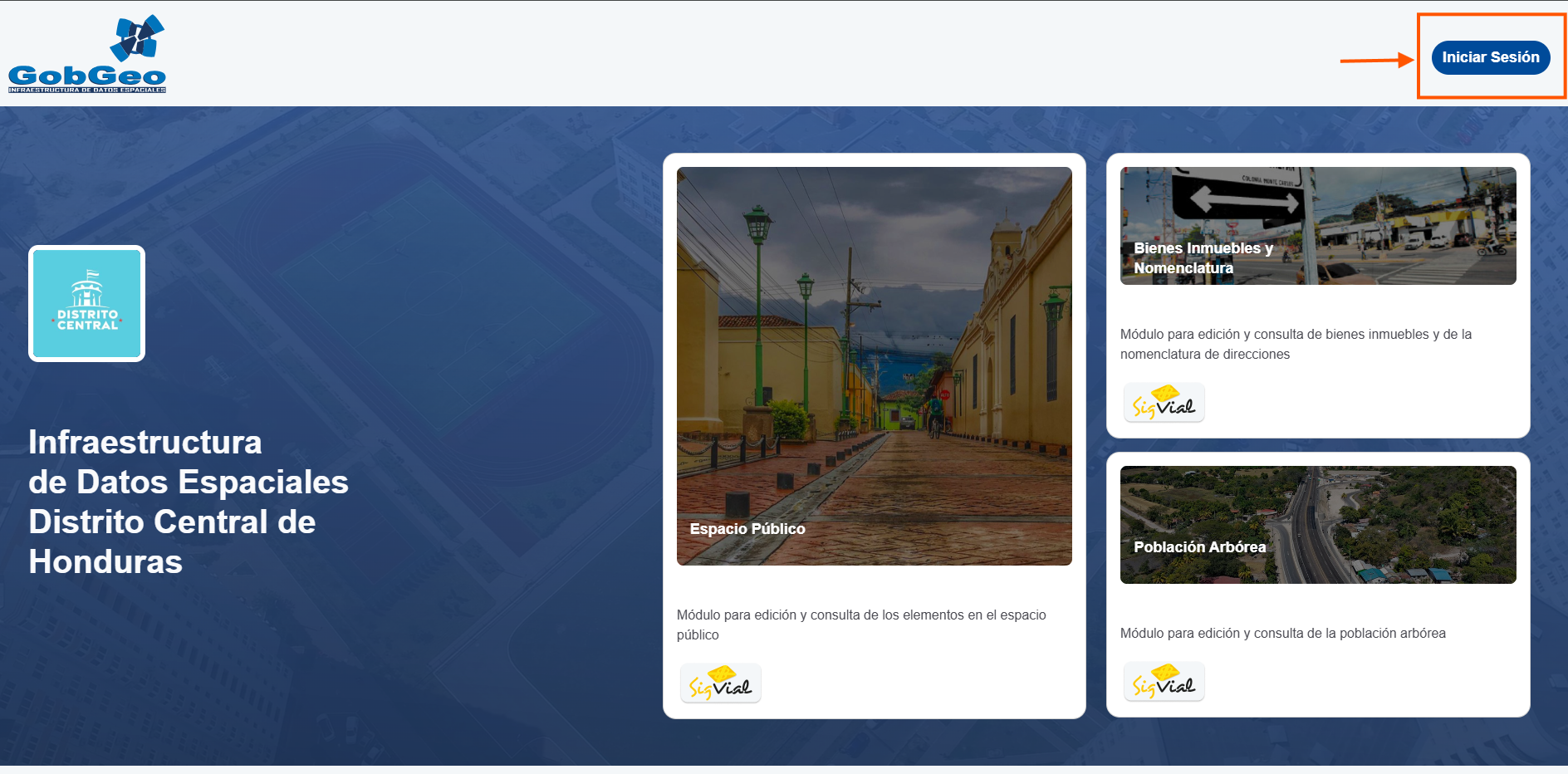Click the tagline strip beneath GobGeo logo
This screenshot has height=774, width=1568.
click(86, 90)
